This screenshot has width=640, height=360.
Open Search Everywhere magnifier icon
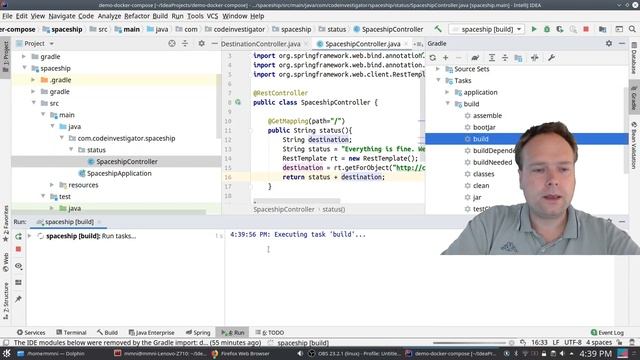click(x=632, y=29)
